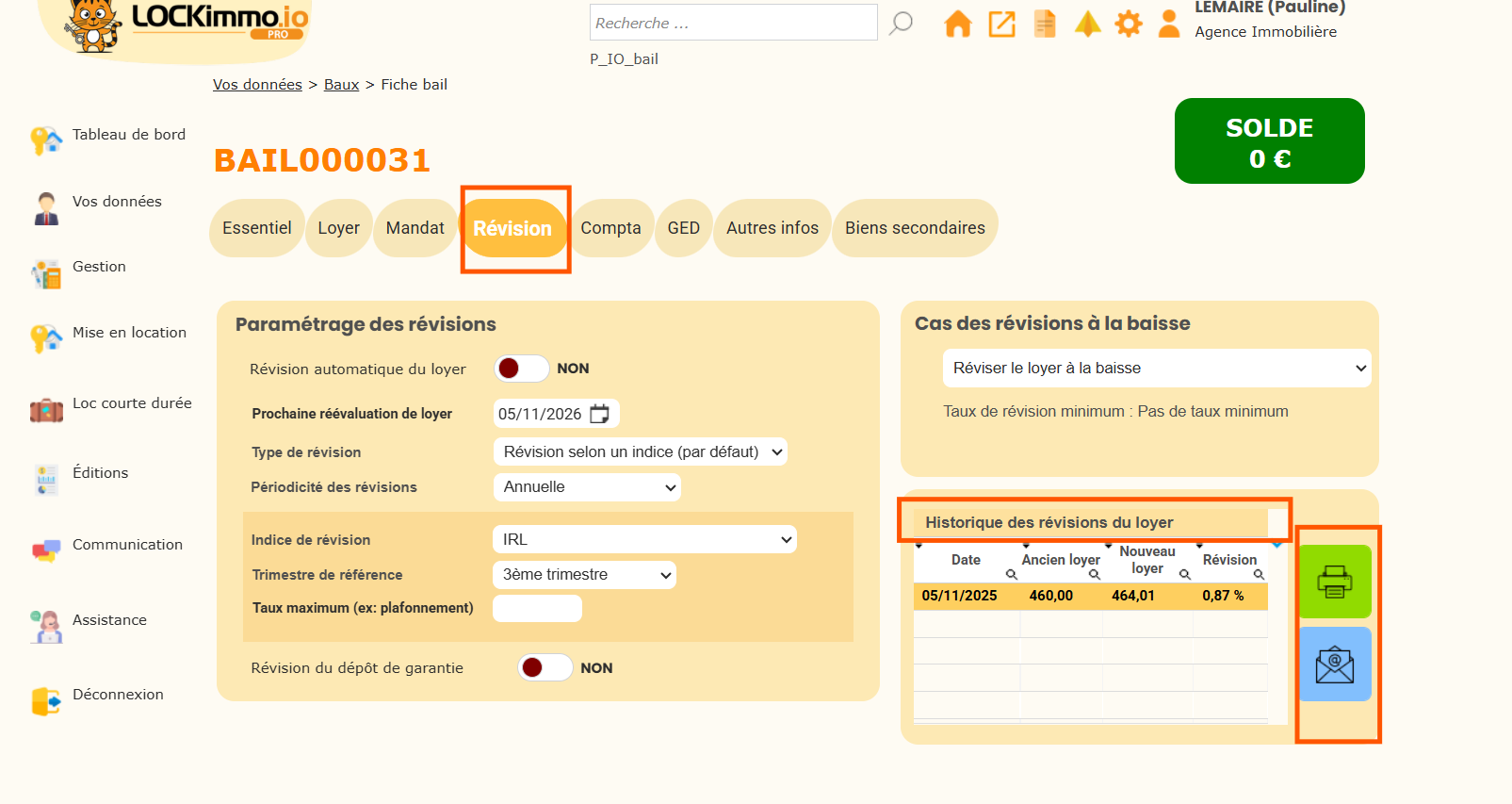Open the settings gear icon

(x=1128, y=24)
